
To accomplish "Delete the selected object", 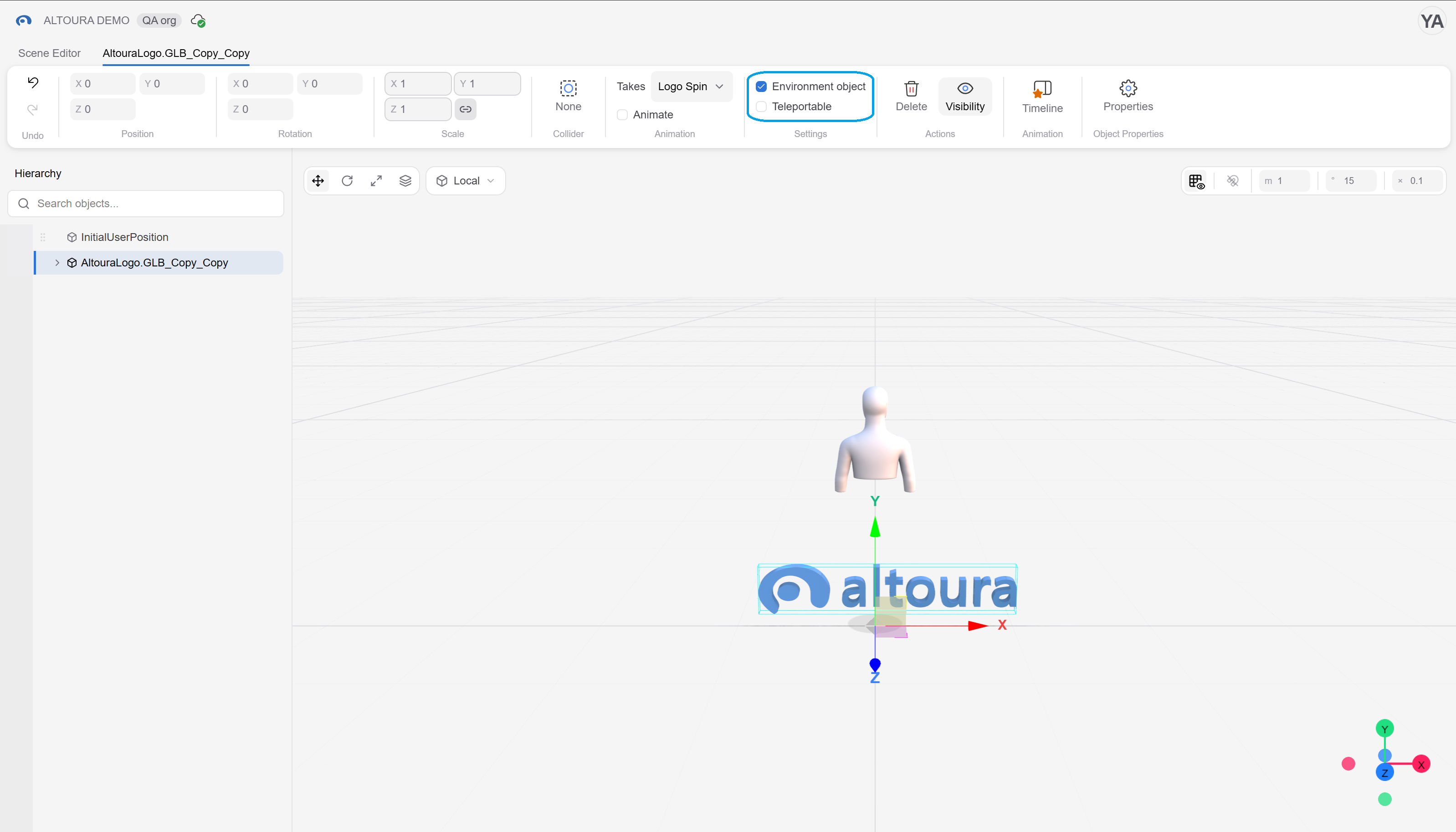I will [x=911, y=97].
